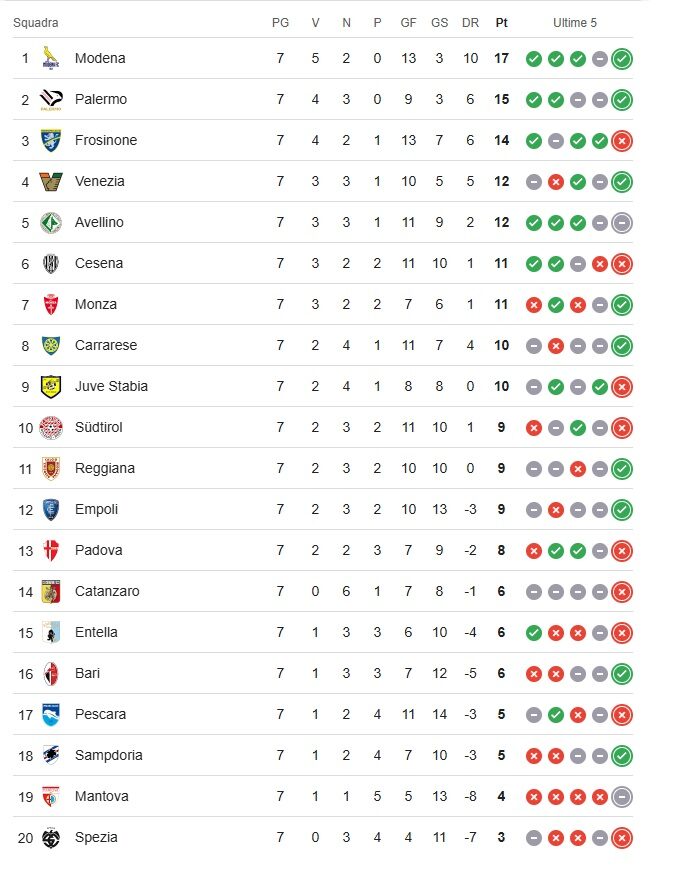Screen dimensions: 674x870
Task: Go to the Pescara team page
Action: click(x=101, y=714)
